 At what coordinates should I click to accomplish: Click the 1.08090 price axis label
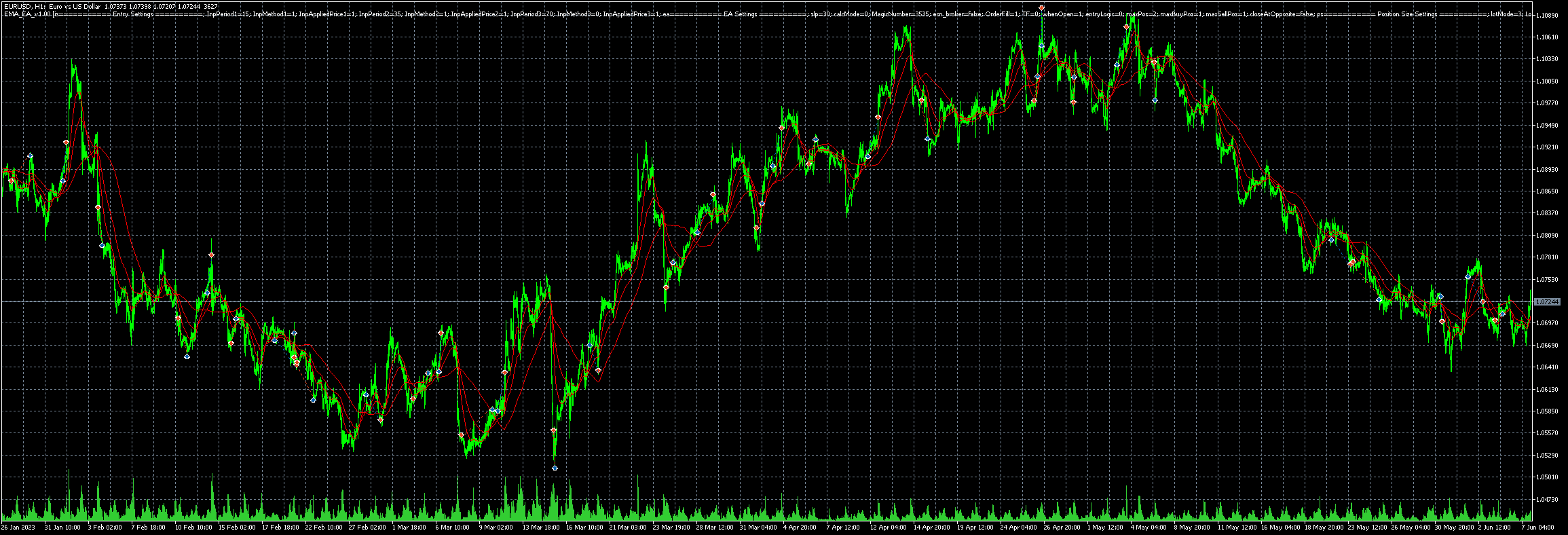(x=1548, y=236)
